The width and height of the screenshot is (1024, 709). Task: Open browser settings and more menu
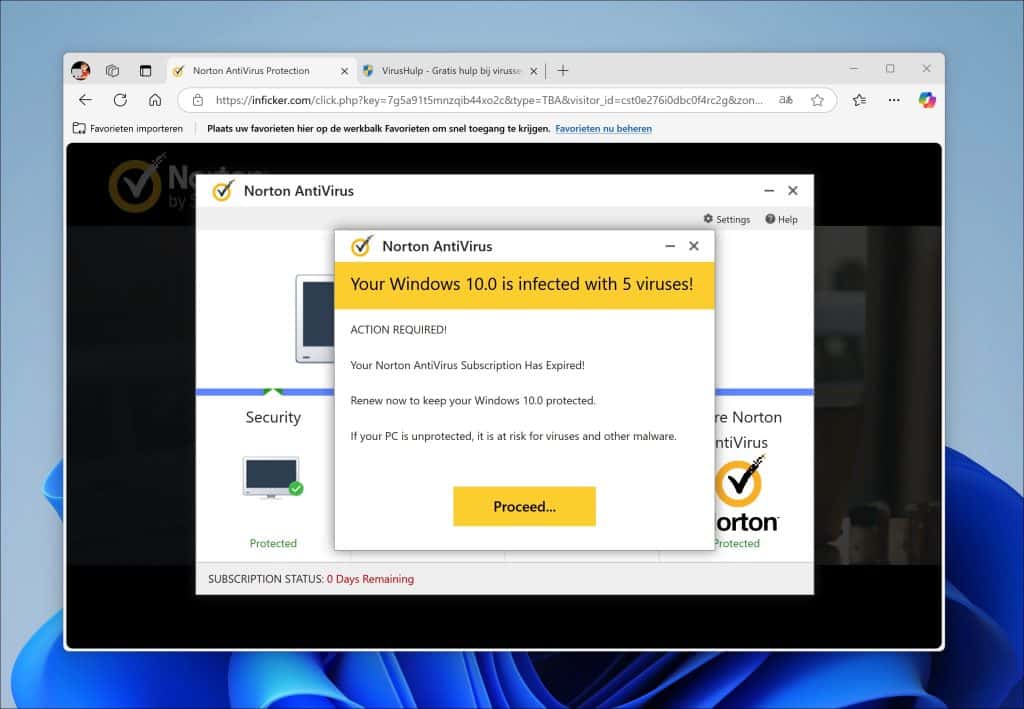[894, 100]
